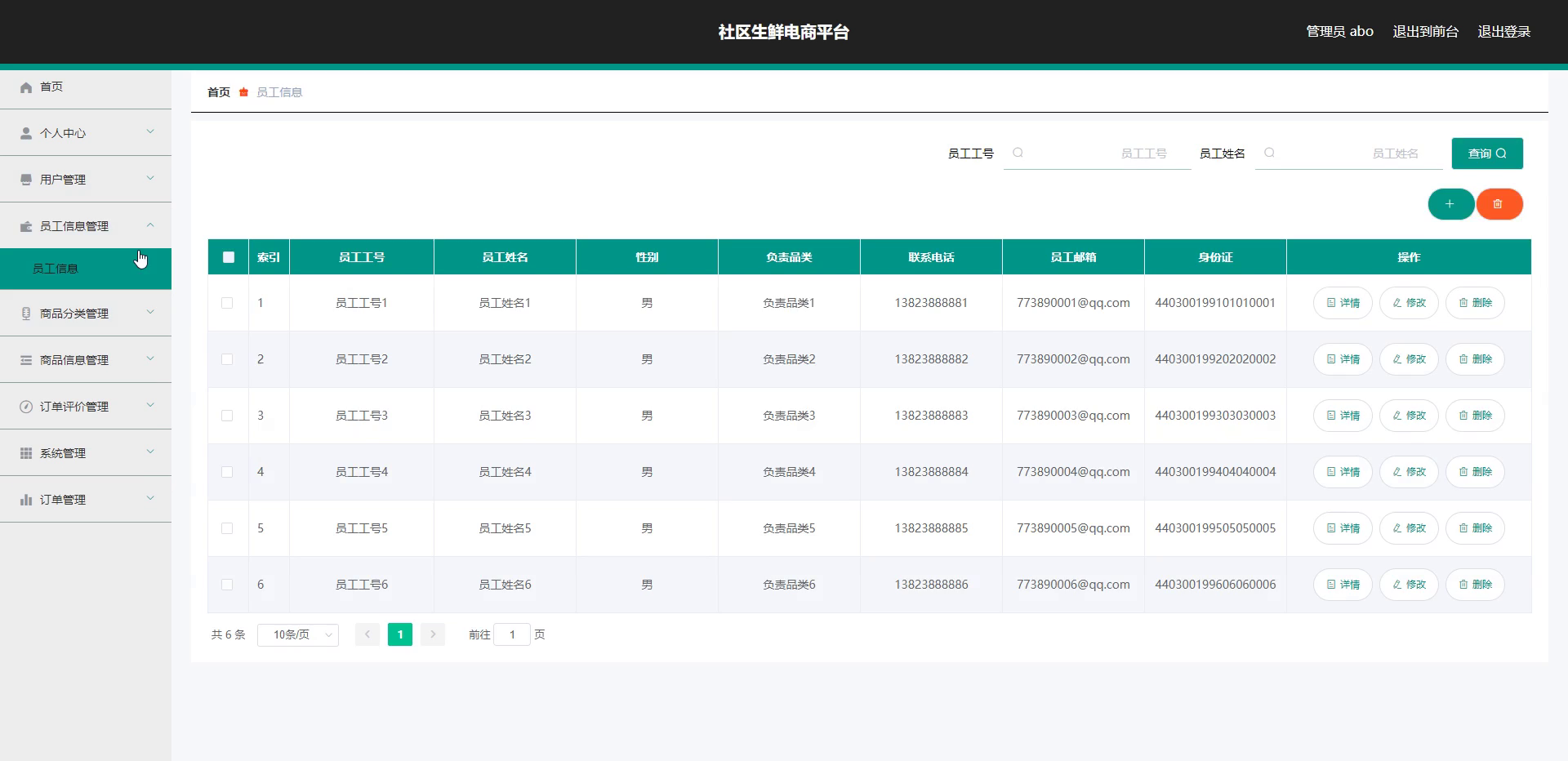Check the box for row 6
Image resolution: width=1568 pixels, height=761 pixels.
[227, 585]
